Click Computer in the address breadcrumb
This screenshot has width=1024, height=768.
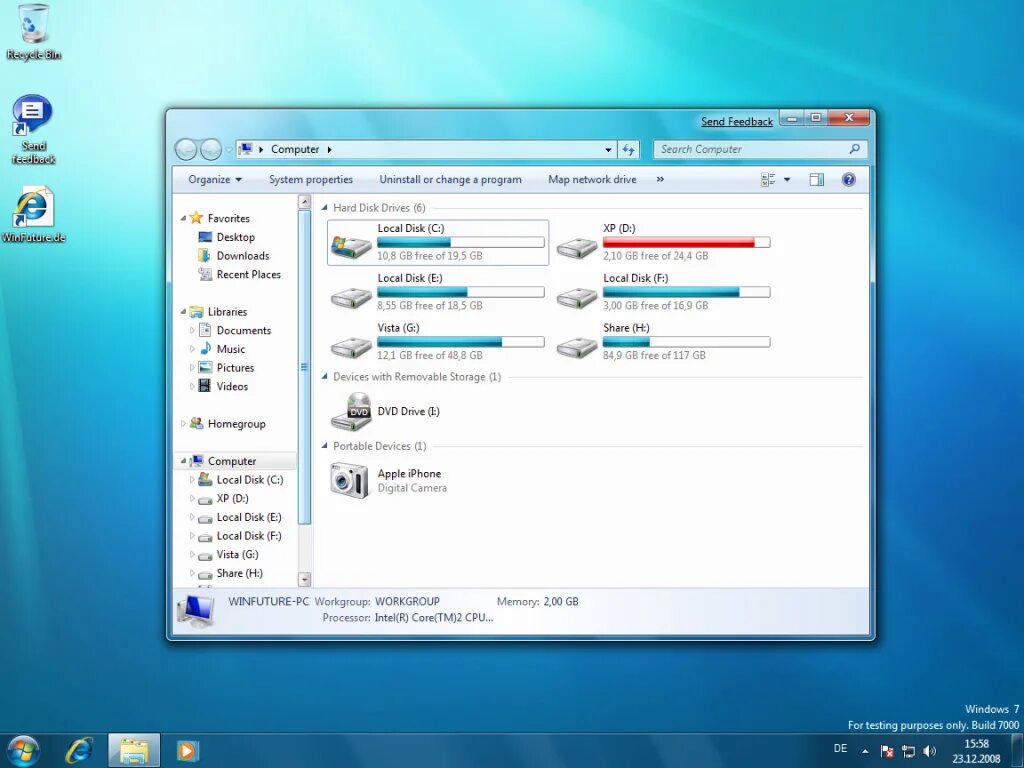pos(295,150)
